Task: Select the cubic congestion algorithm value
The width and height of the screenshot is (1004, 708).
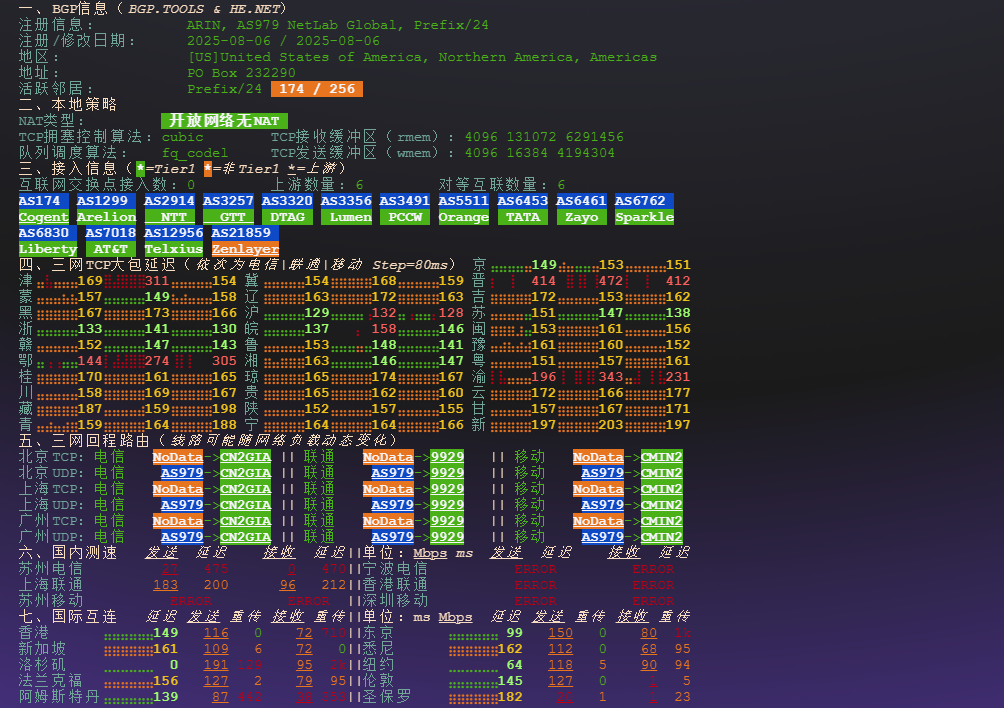Action: tap(182, 137)
